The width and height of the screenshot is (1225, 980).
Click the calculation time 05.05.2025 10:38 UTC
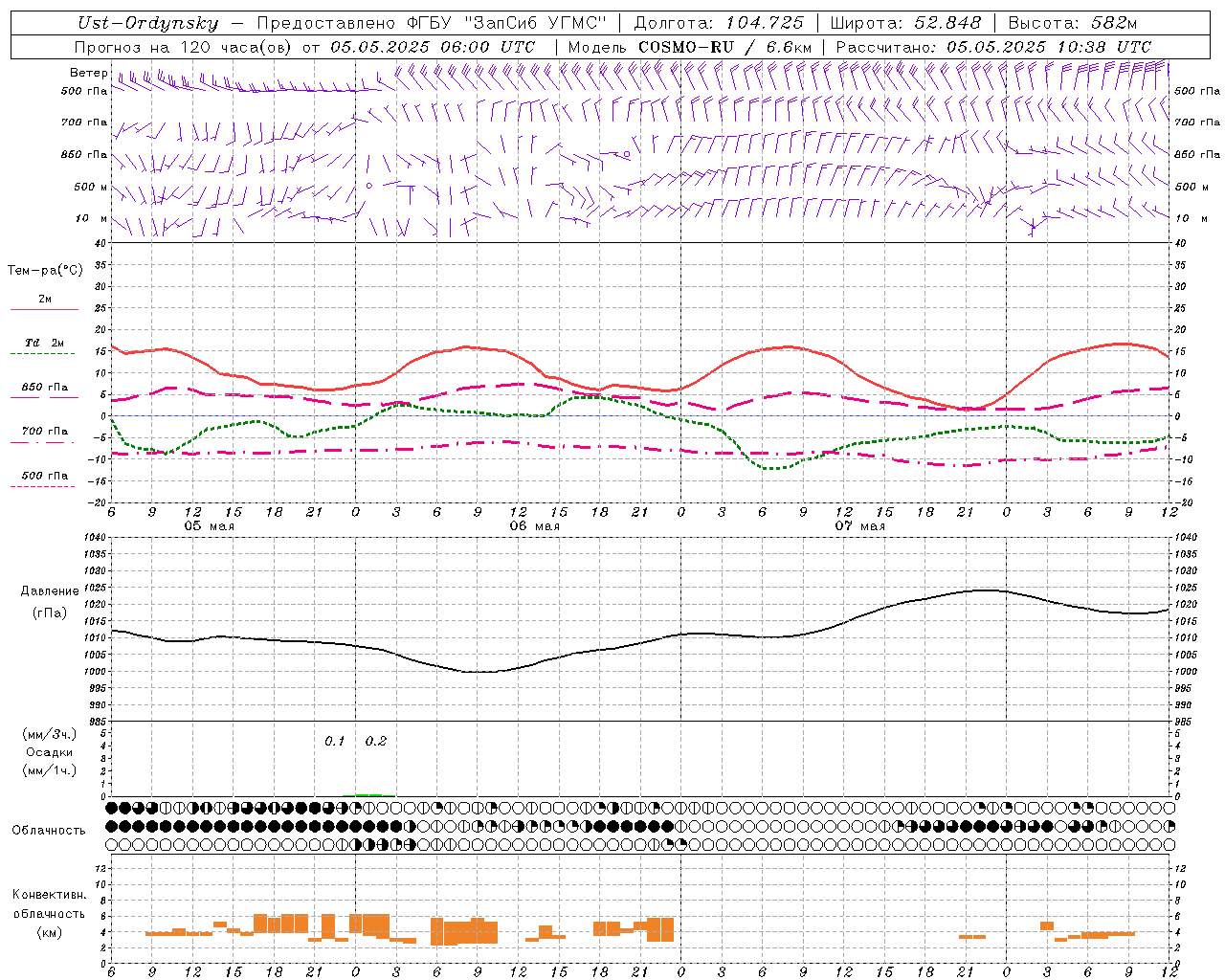(x=1049, y=47)
